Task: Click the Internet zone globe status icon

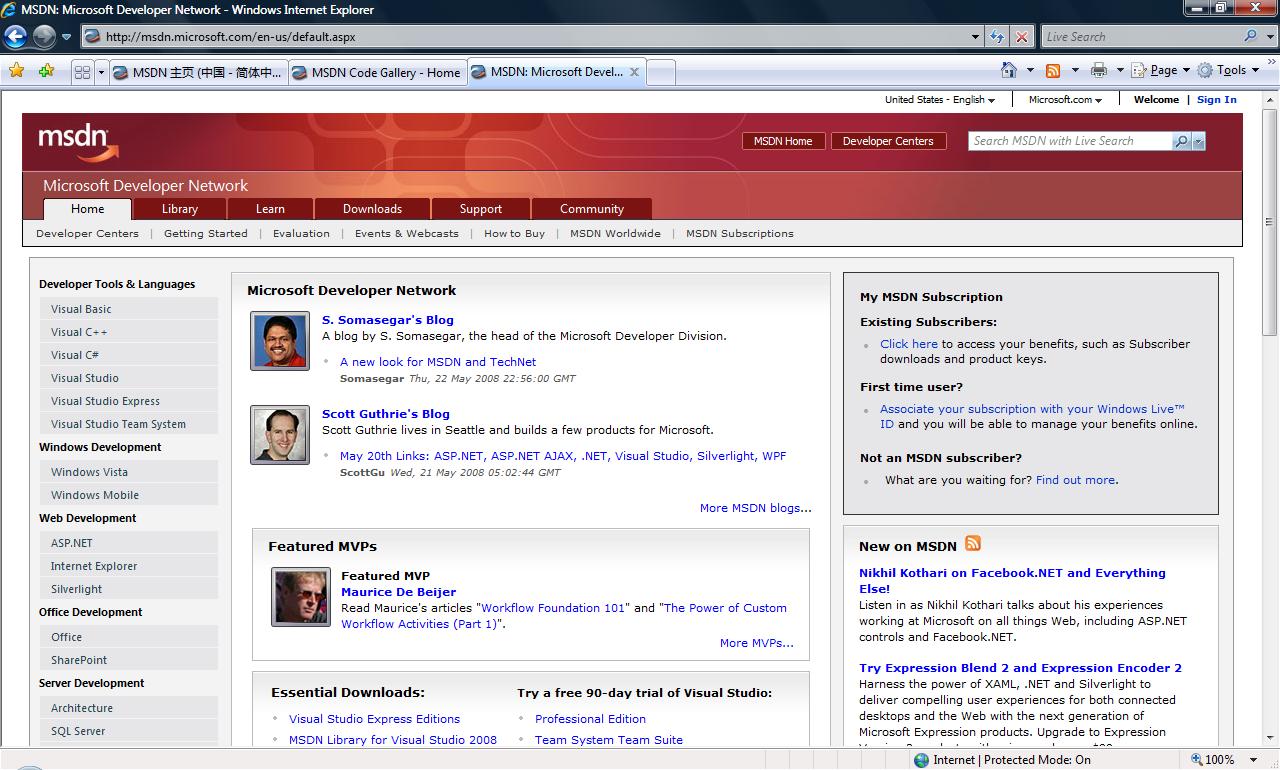Action: pos(921,760)
